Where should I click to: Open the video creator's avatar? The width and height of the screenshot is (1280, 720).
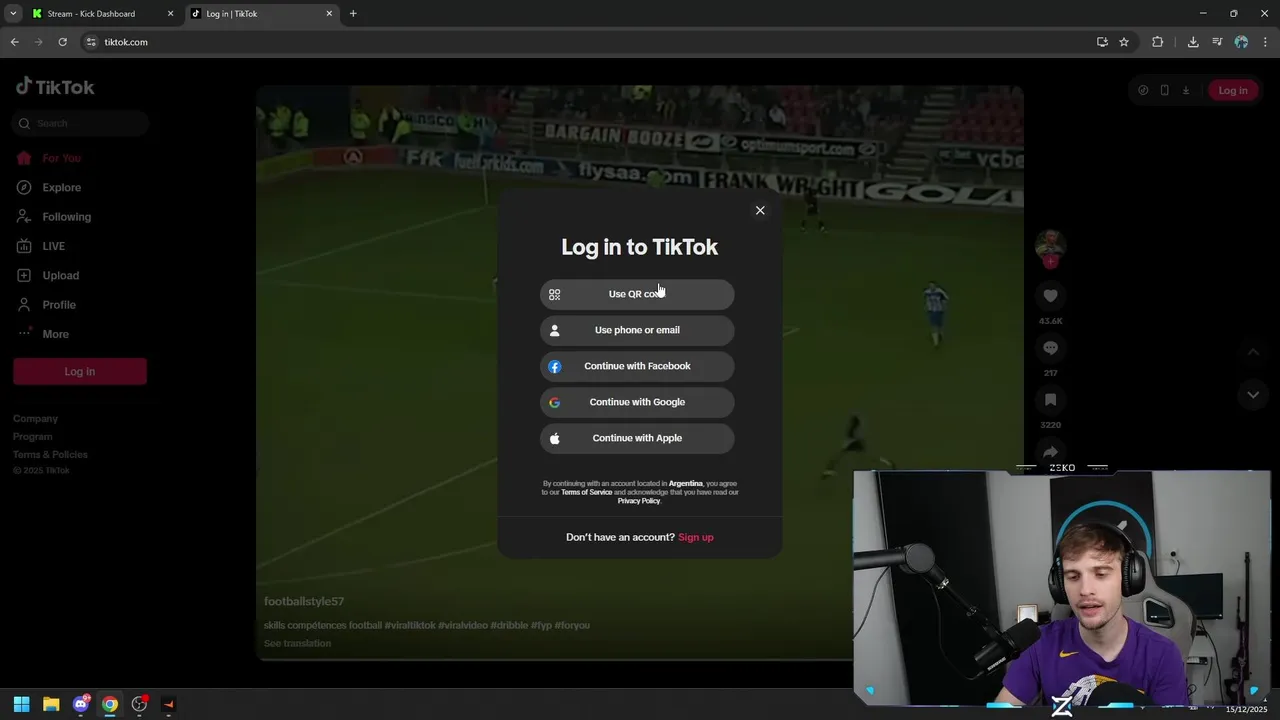pyautogui.click(x=1050, y=244)
